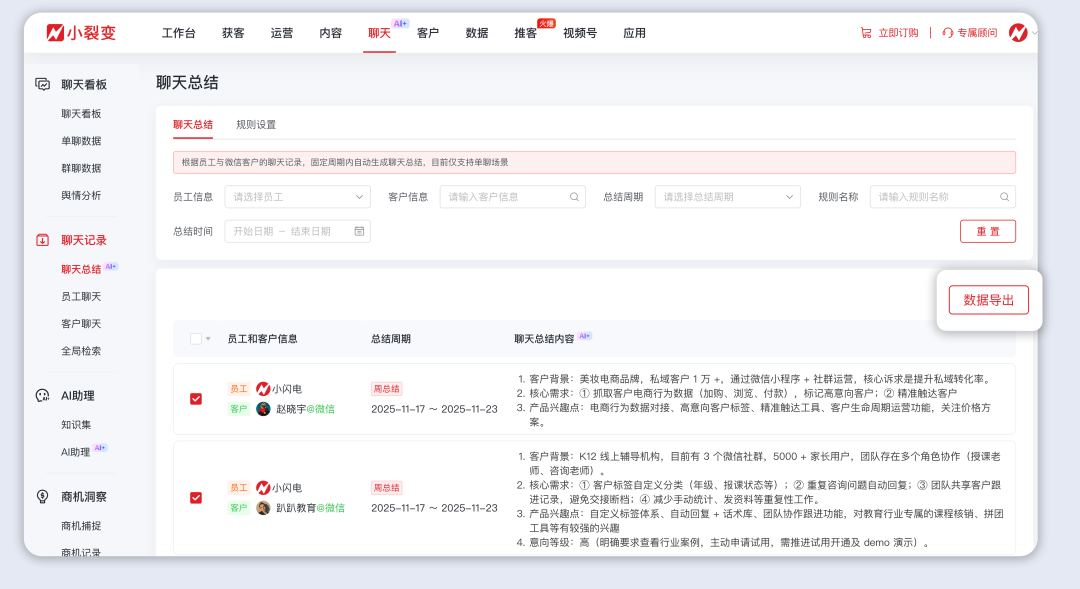Image resolution: width=1080 pixels, height=589 pixels.
Task: Open the 总结周期 period dropdown
Action: [728, 196]
